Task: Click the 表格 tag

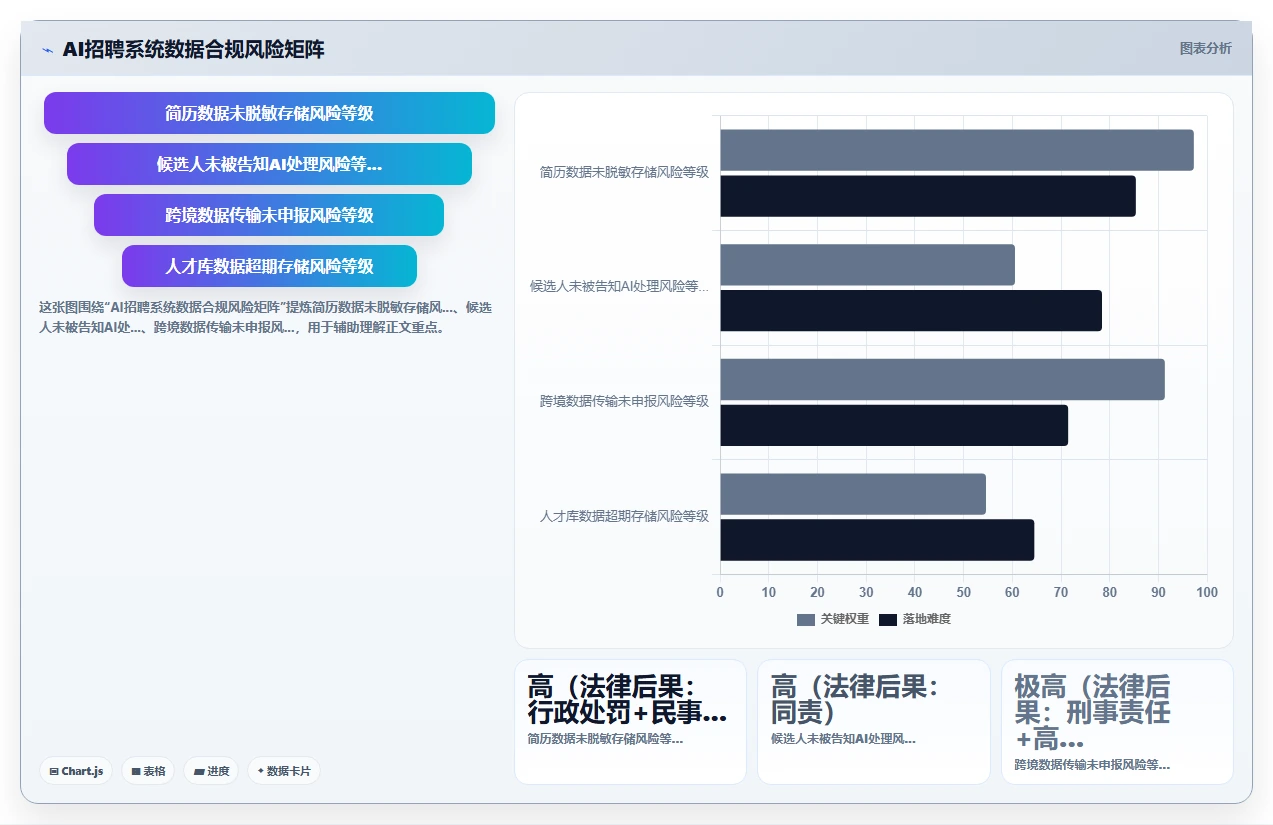Action: (x=148, y=771)
